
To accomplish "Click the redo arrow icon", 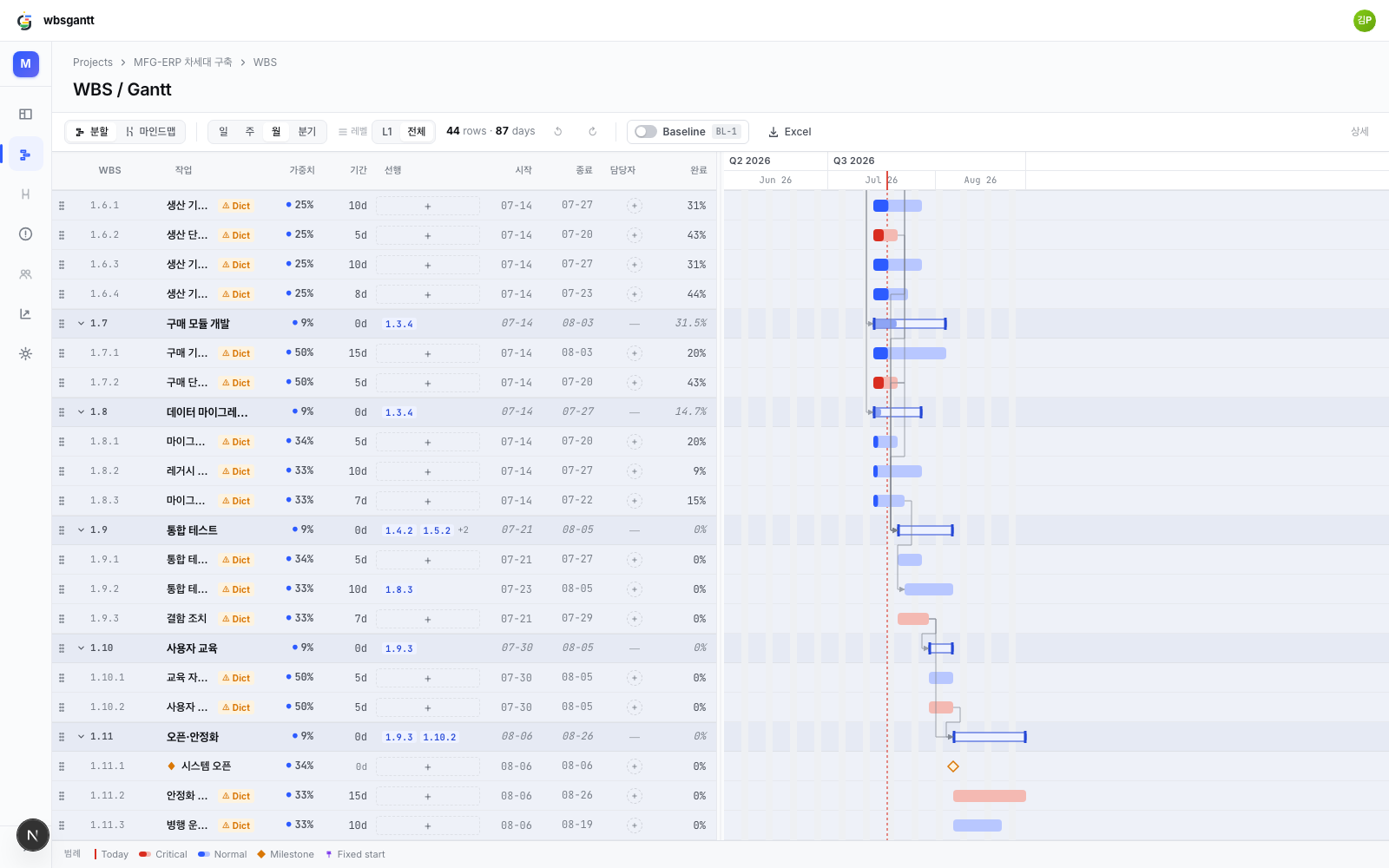I will (593, 132).
